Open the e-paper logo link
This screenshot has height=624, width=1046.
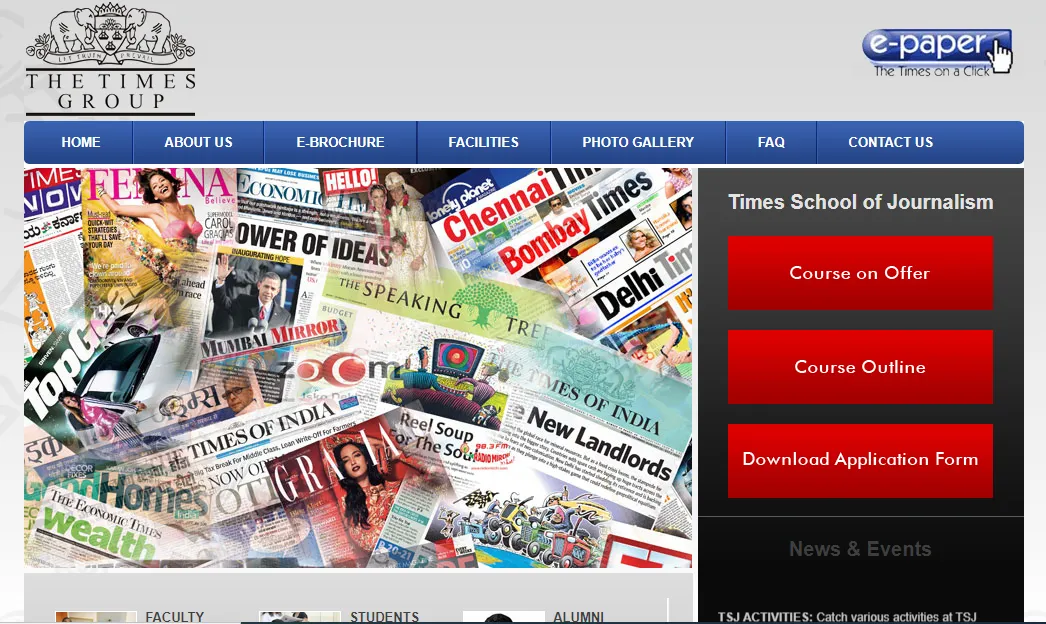937,53
